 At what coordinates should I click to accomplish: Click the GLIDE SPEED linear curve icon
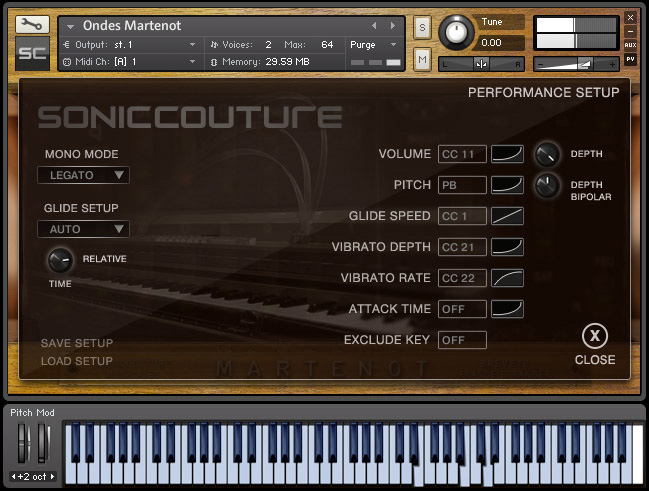click(x=507, y=216)
